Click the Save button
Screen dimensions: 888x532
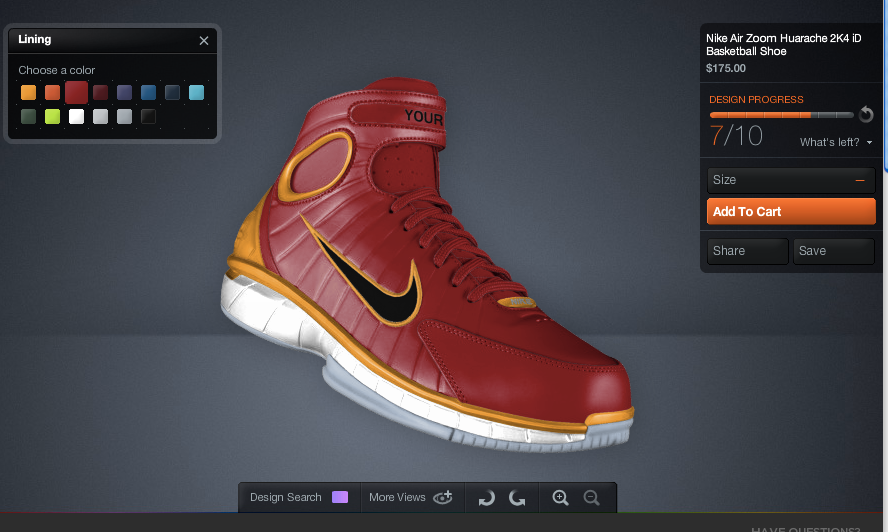point(834,251)
